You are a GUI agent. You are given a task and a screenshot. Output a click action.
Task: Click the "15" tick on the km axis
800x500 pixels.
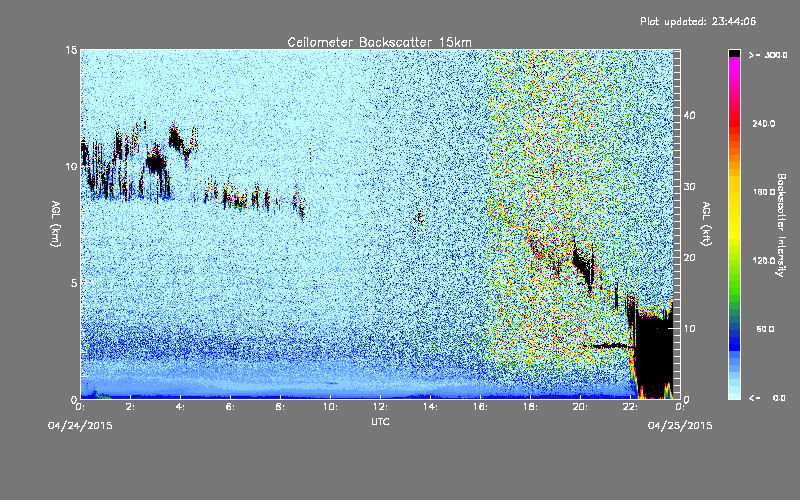tap(71, 50)
